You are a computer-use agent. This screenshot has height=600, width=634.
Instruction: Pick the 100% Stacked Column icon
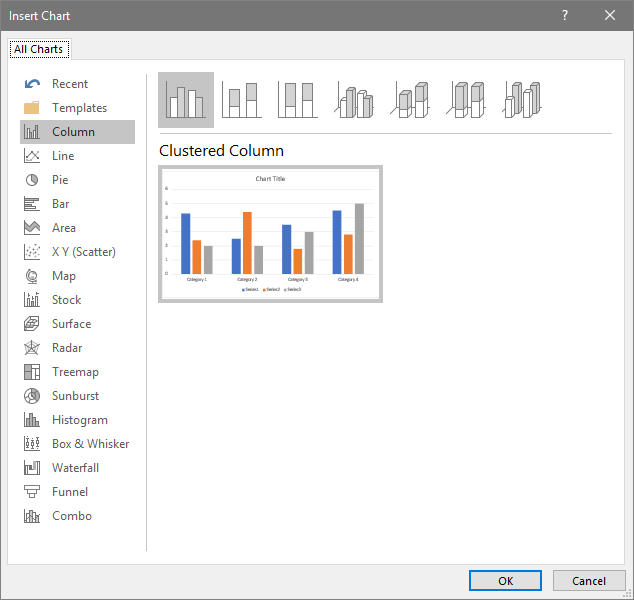[x=297, y=100]
